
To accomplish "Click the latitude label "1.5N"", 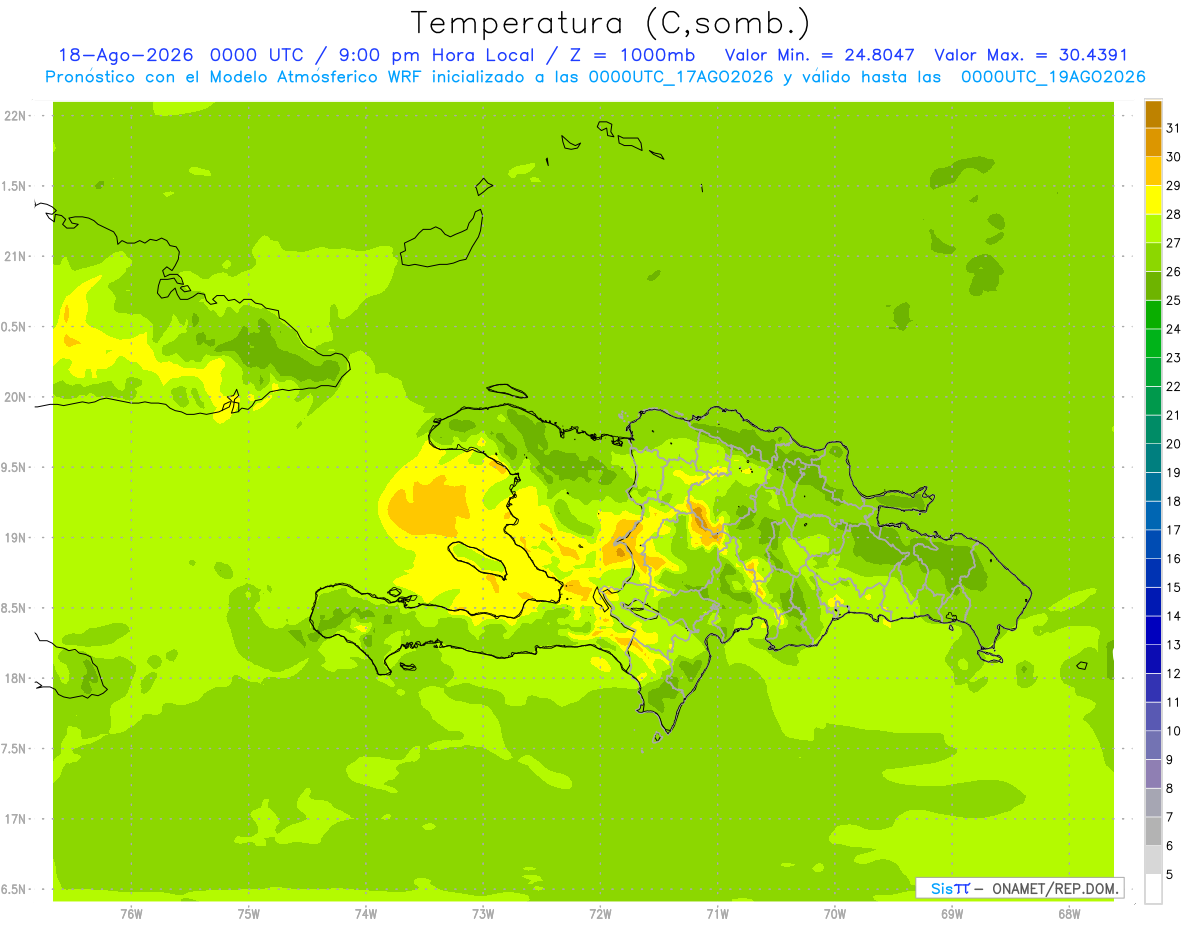I will tap(15, 187).
